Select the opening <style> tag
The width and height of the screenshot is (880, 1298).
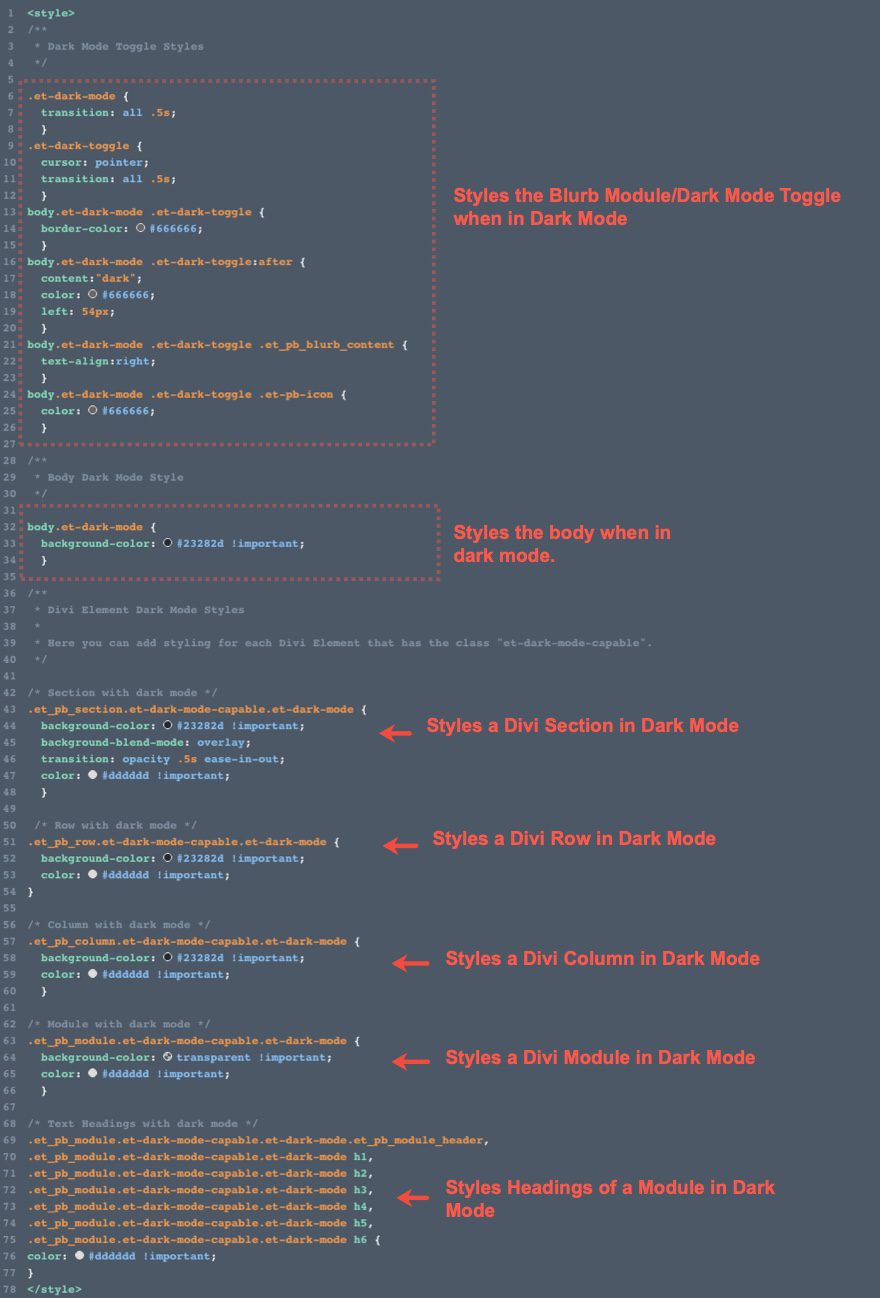coord(50,13)
